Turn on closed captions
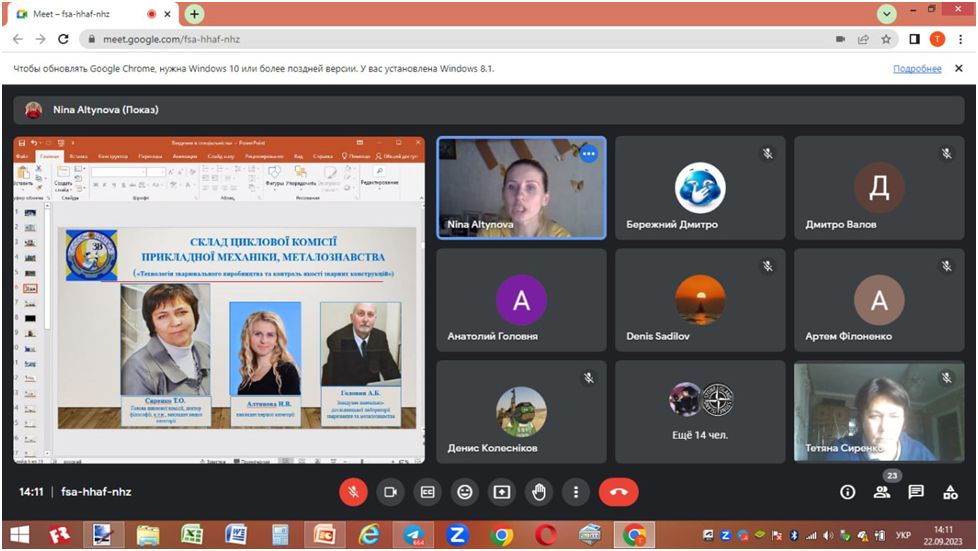This screenshot has height=551, width=978. click(427, 492)
